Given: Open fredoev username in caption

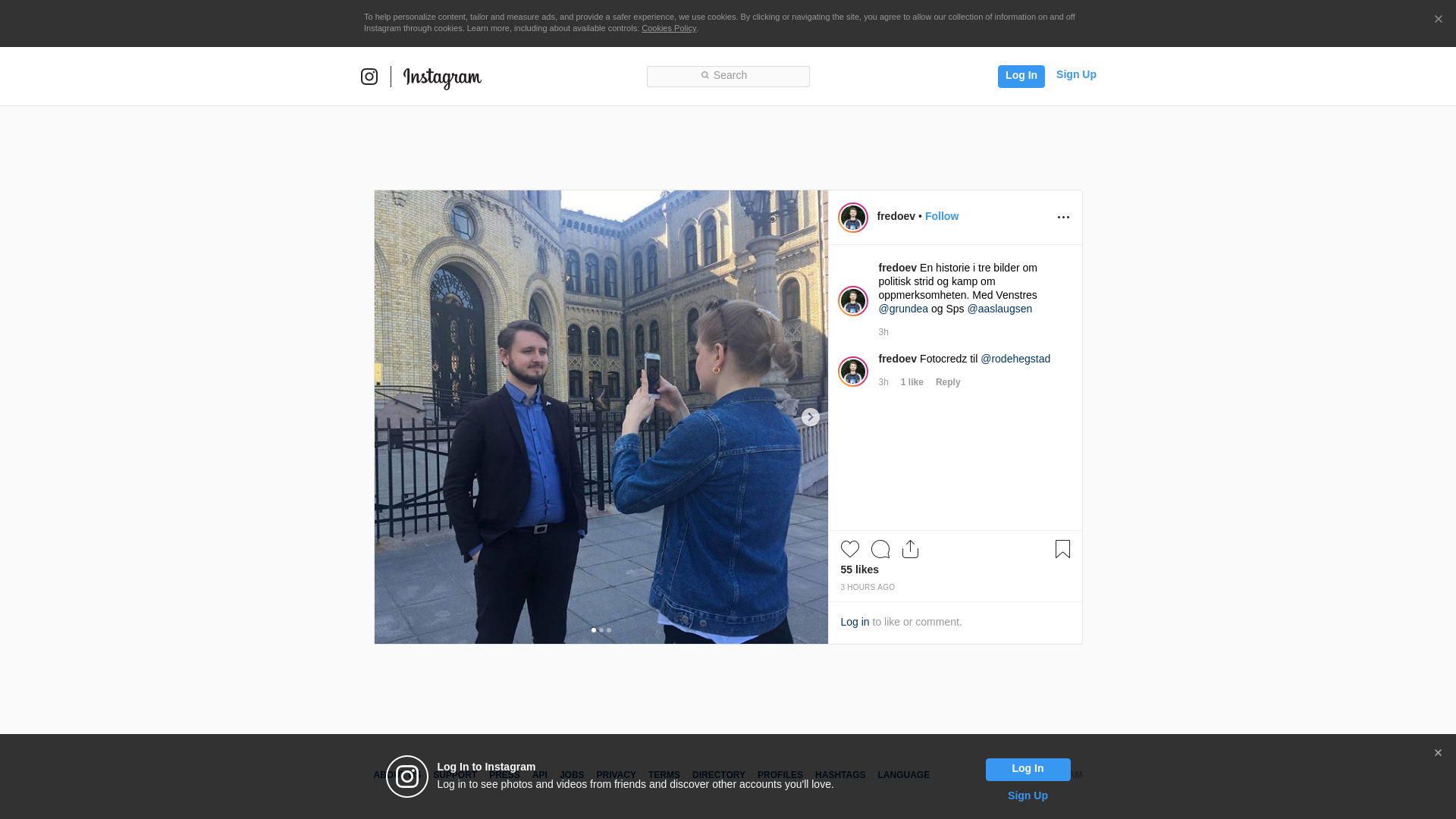Looking at the screenshot, I should point(897,268).
